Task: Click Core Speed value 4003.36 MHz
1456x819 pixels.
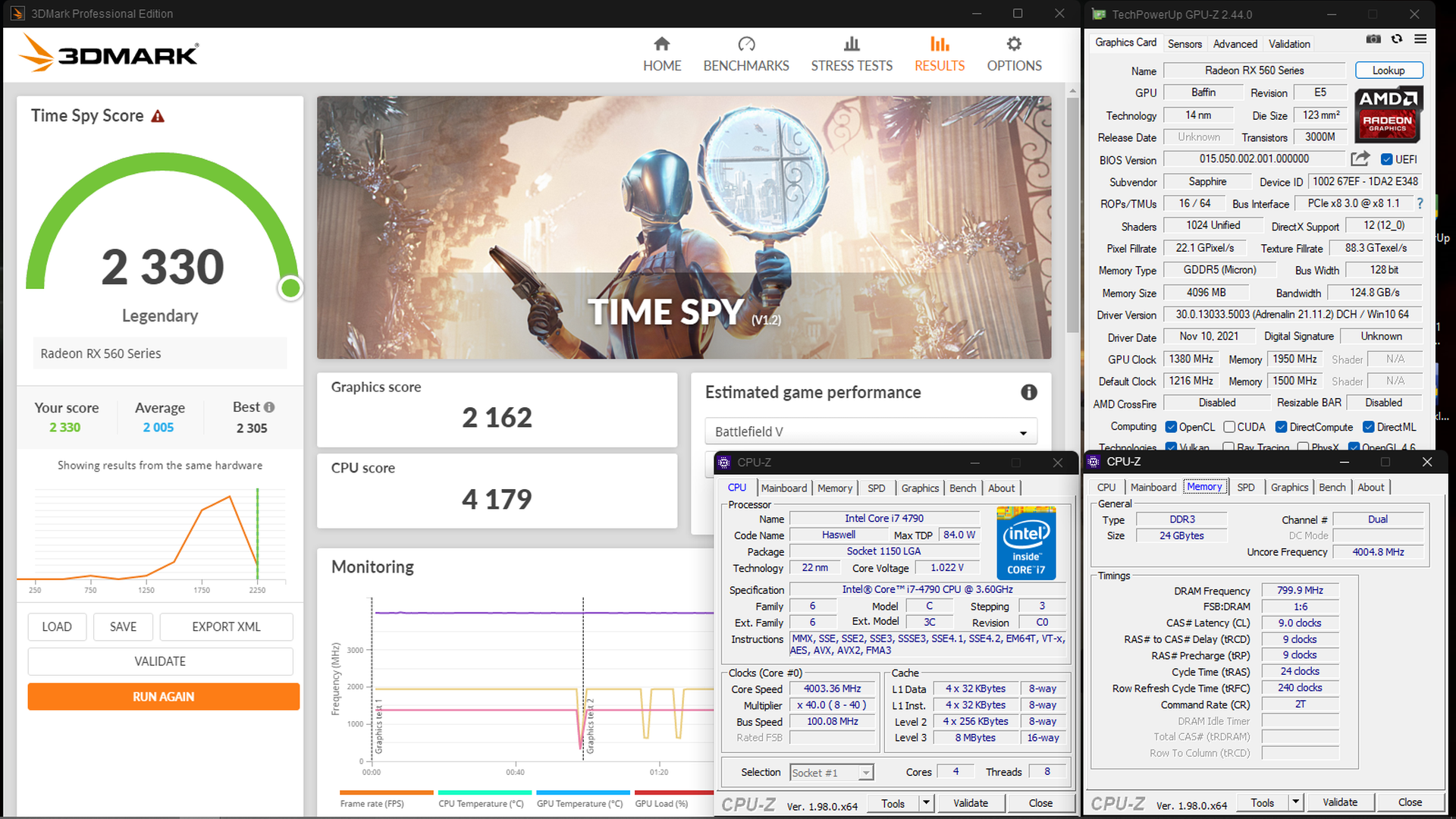Action: 832,689
